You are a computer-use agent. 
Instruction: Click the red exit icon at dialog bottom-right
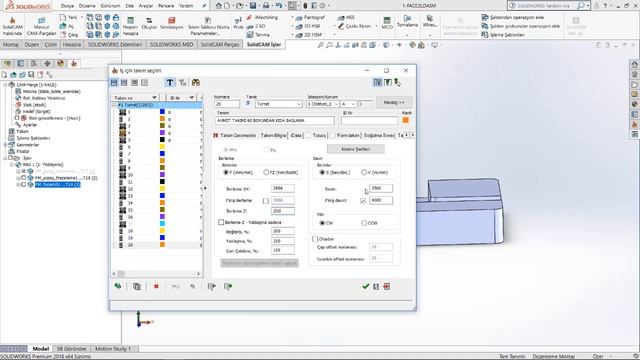(387, 287)
